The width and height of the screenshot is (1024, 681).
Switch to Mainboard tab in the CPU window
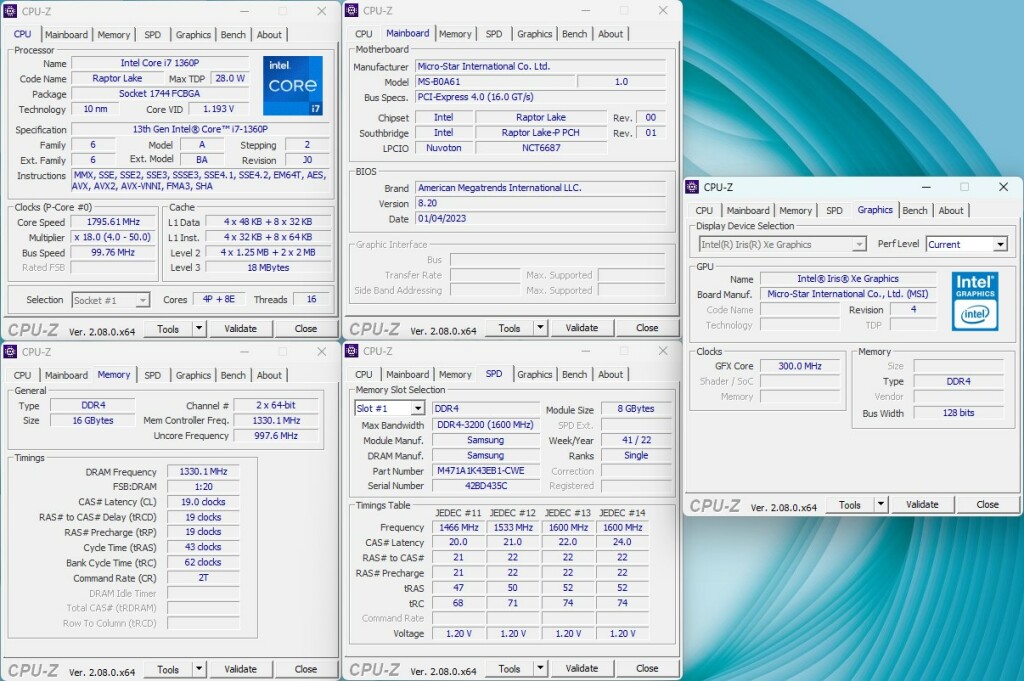tap(66, 35)
